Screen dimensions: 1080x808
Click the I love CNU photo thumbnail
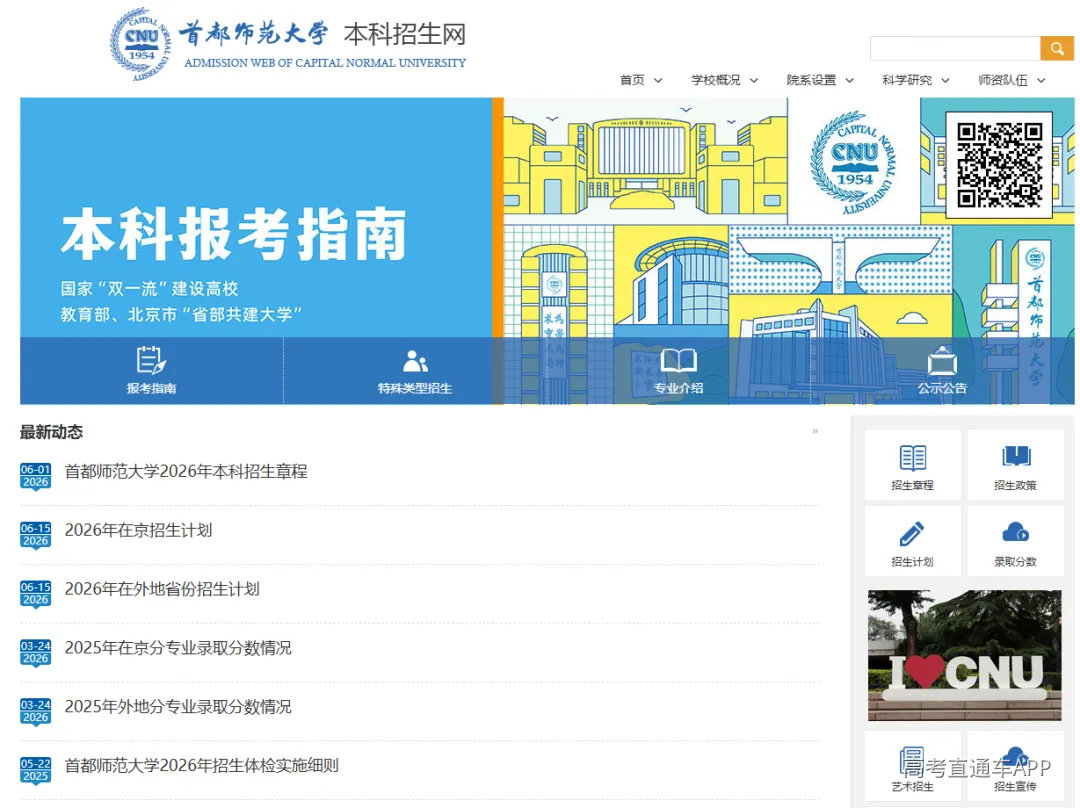click(964, 655)
